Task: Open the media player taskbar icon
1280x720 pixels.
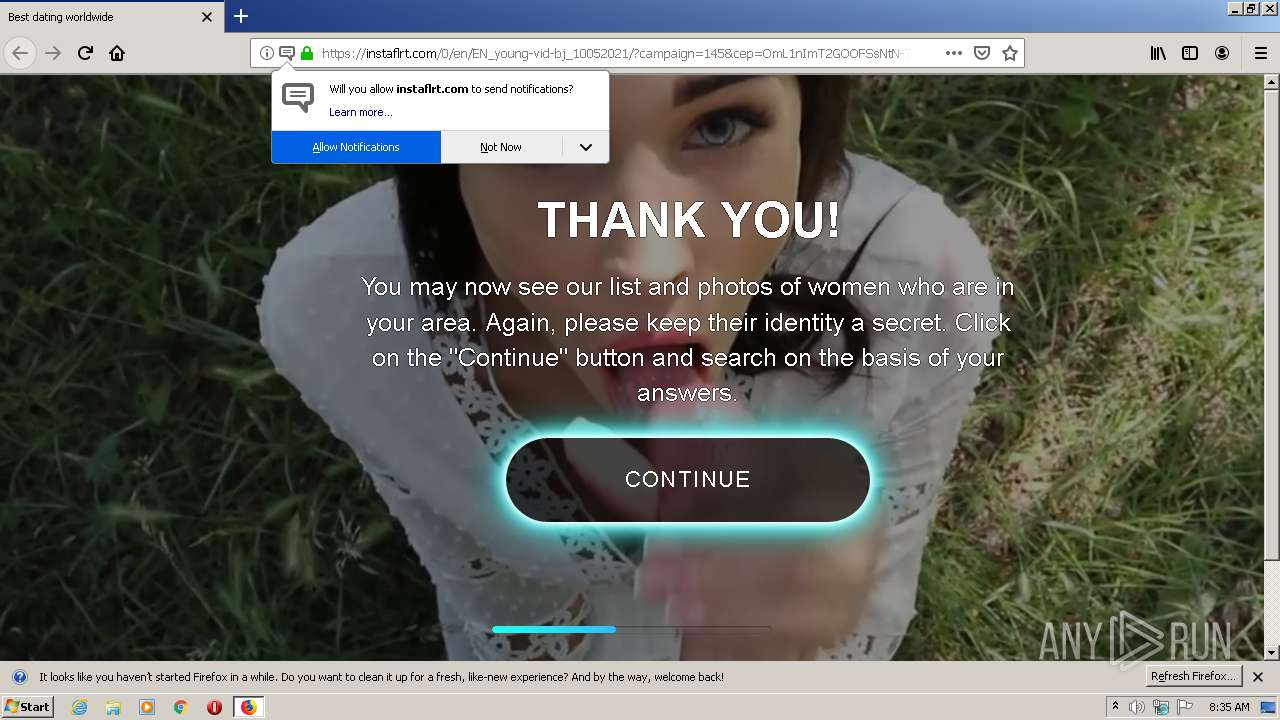Action: 147,707
